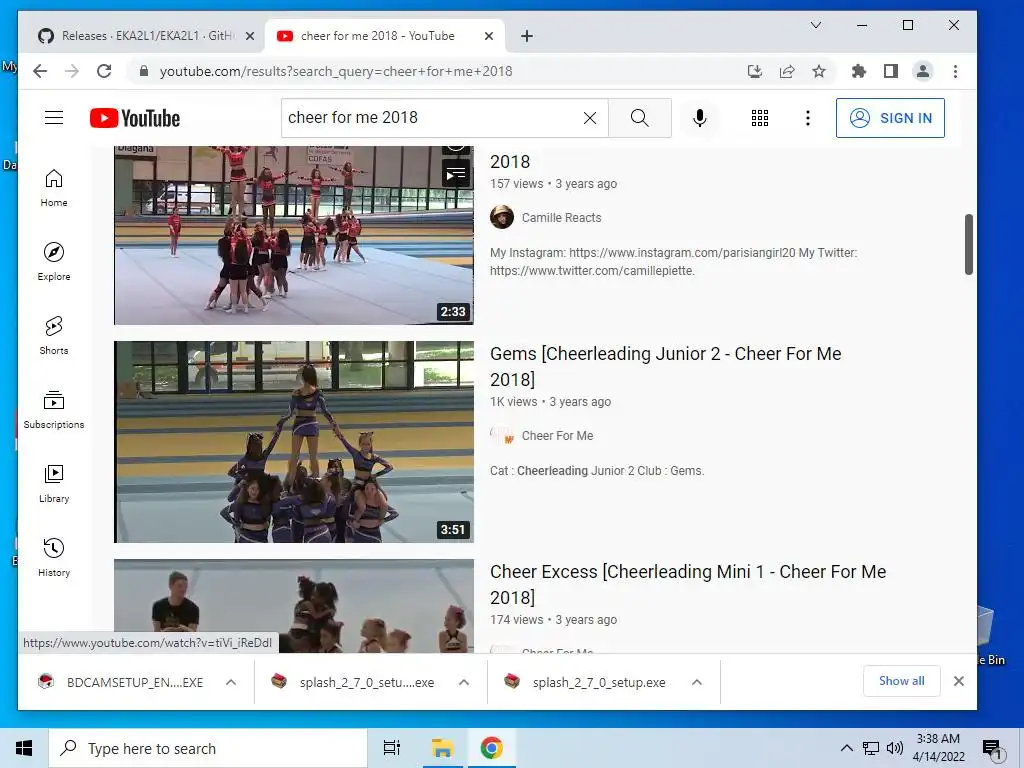1024x768 pixels.
Task: Open the tab search dropdown arrow
Action: point(816,25)
